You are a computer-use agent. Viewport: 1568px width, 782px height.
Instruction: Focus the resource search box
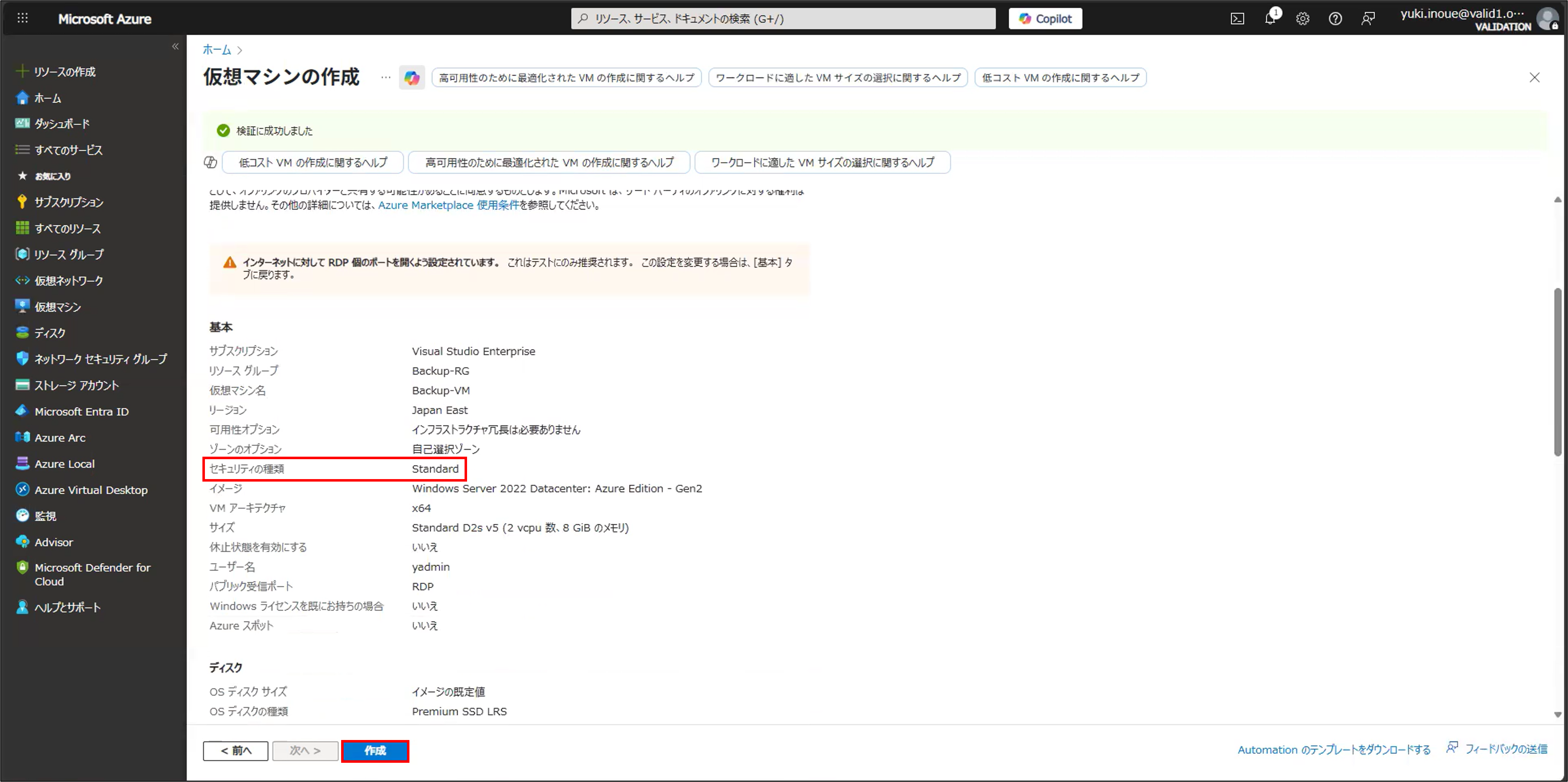click(x=783, y=19)
